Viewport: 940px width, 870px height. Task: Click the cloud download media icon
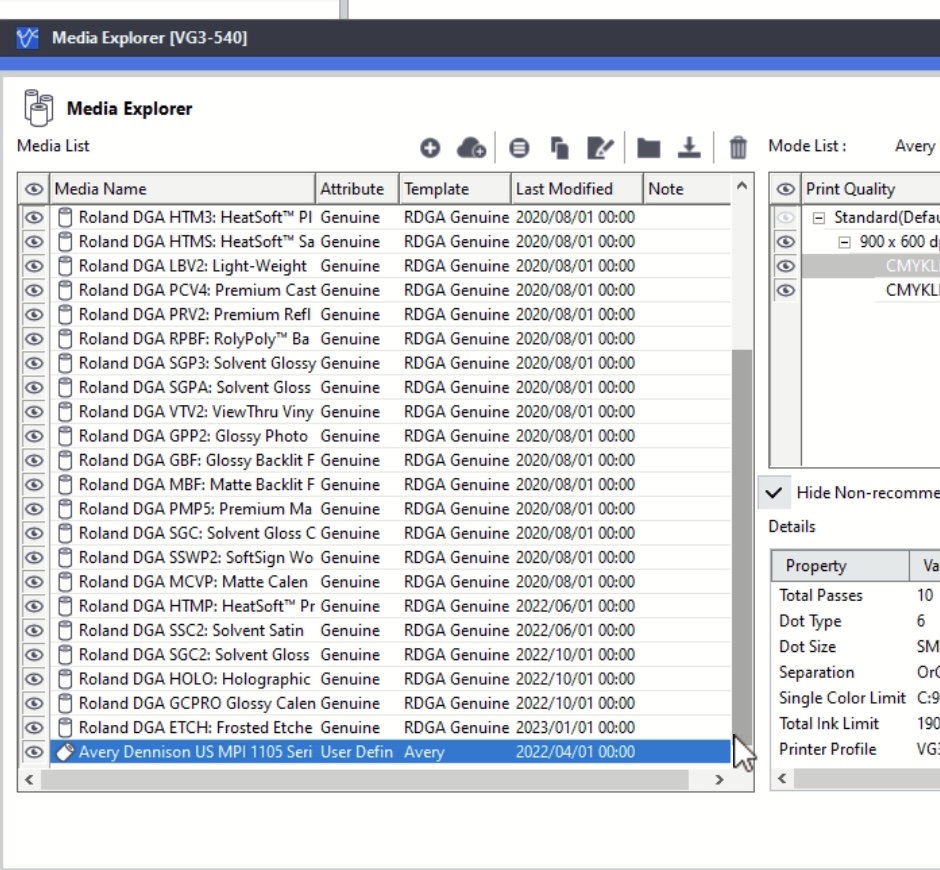(471, 147)
